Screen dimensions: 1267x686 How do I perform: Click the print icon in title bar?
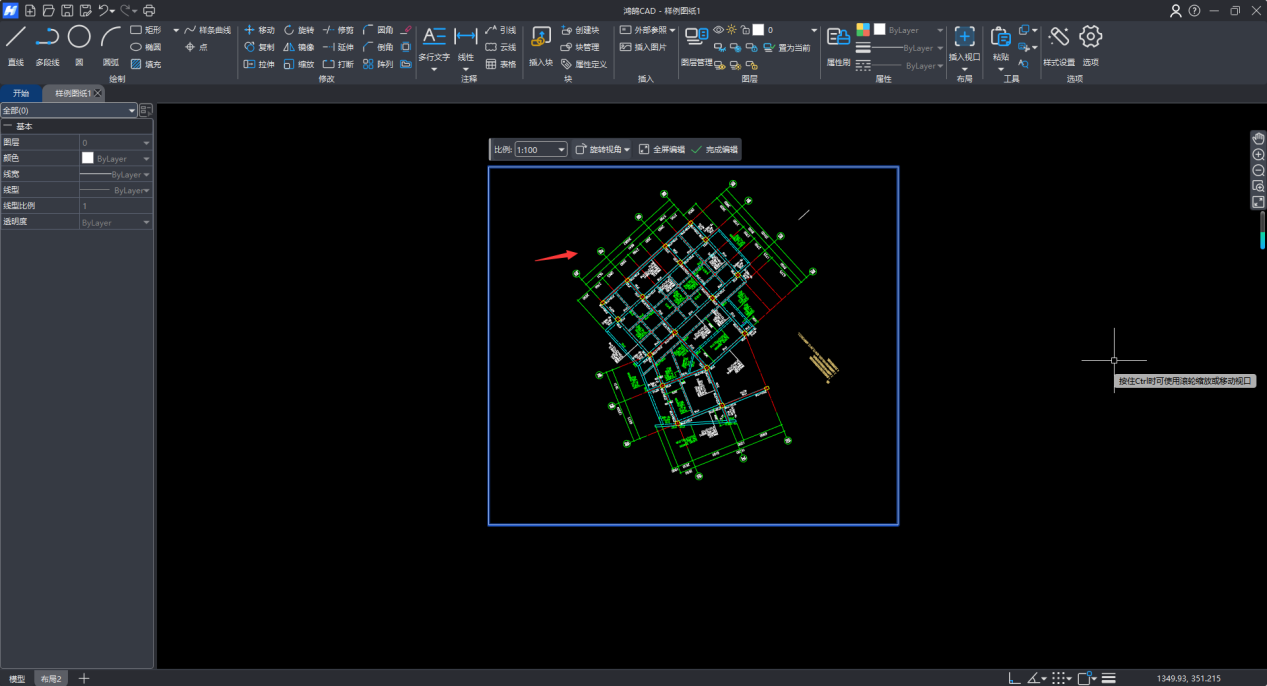149,10
